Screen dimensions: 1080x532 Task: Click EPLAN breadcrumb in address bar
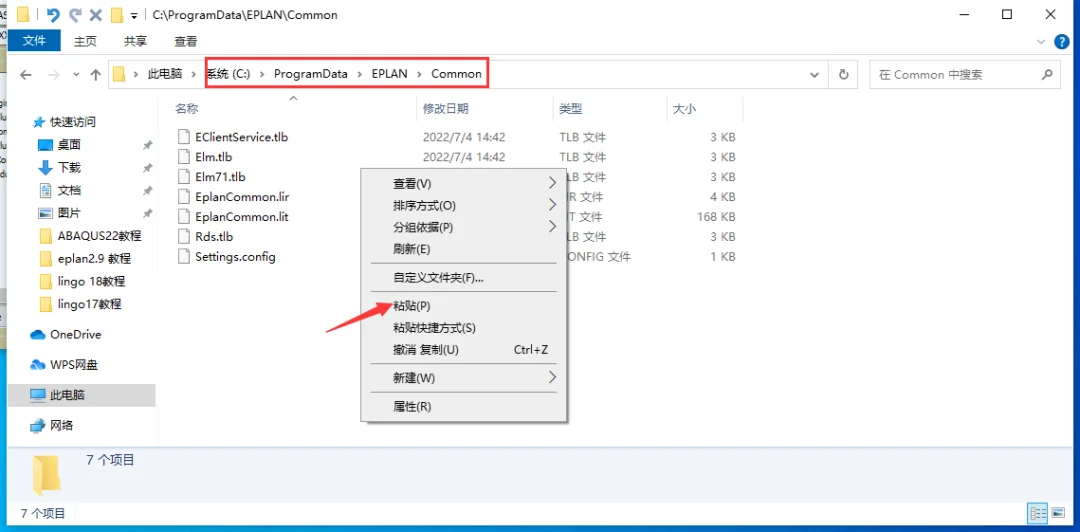(x=389, y=74)
